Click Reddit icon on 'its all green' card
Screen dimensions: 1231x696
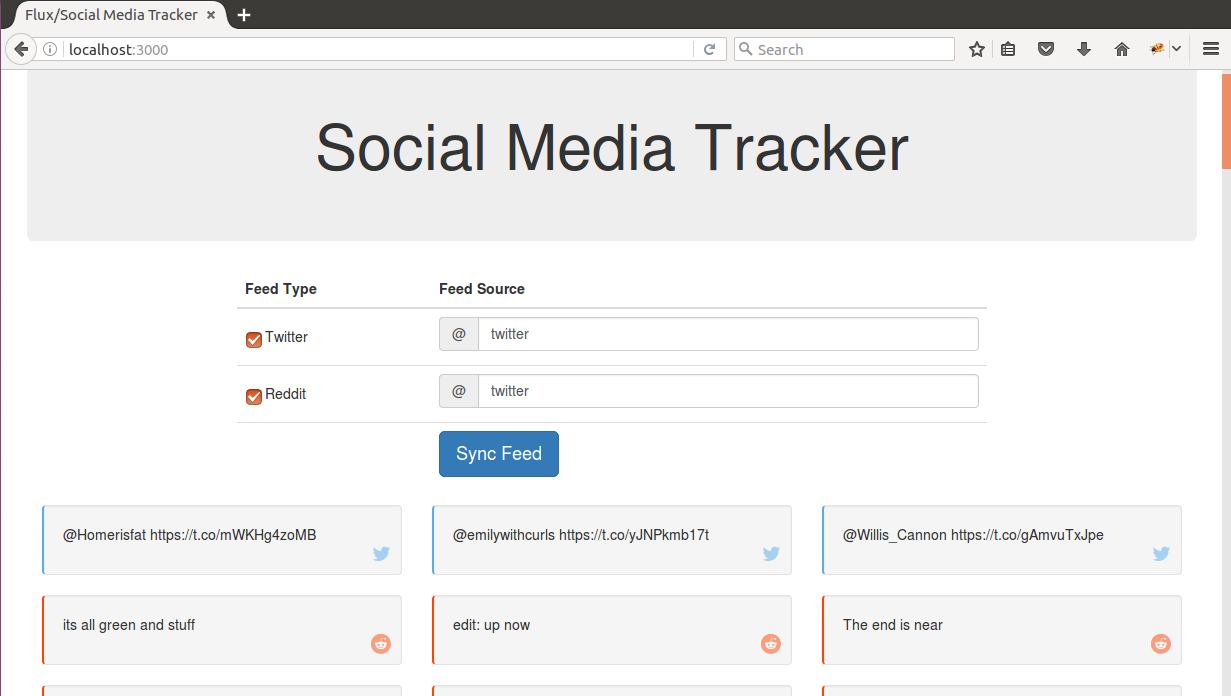[381, 643]
